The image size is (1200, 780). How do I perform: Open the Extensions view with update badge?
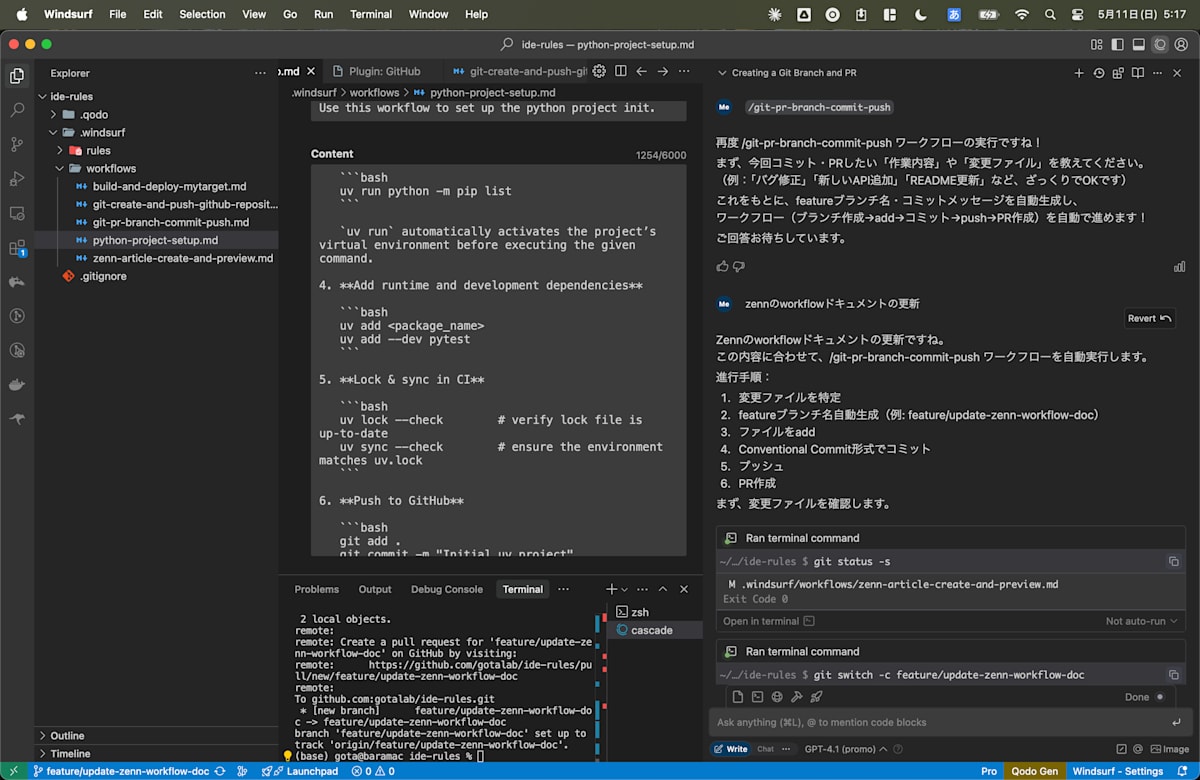(x=17, y=248)
